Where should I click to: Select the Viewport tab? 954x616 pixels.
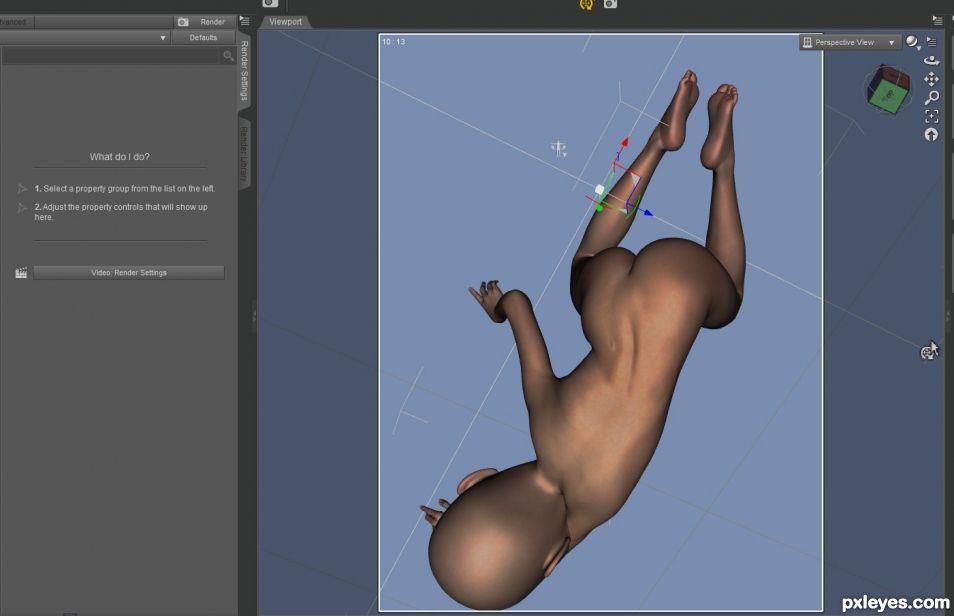(x=285, y=22)
